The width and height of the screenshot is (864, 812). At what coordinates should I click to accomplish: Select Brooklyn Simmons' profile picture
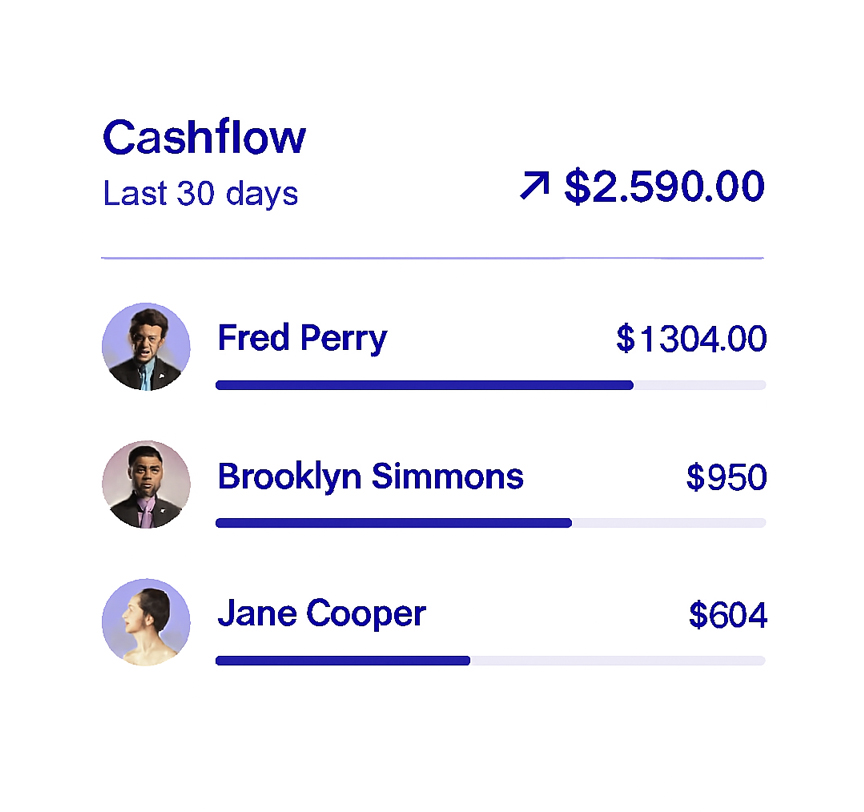[x=146, y=485]
